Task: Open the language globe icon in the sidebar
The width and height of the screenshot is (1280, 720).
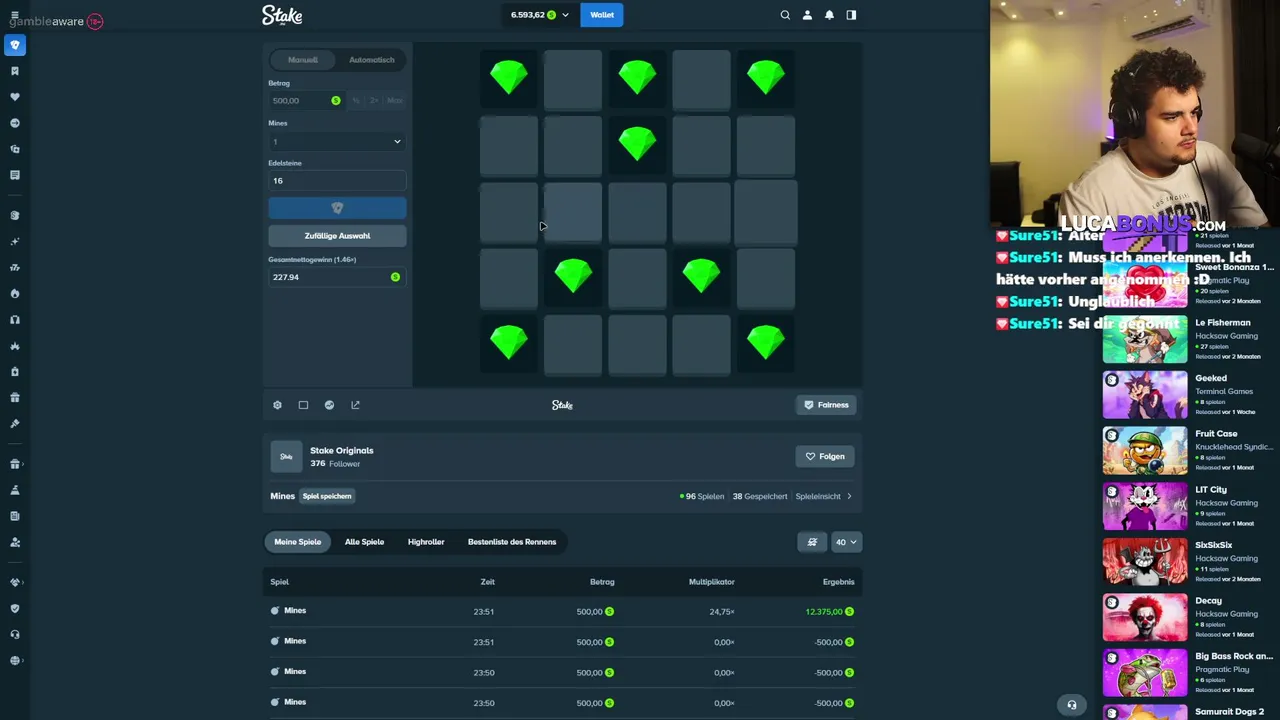Action: (x=14, y=660)
